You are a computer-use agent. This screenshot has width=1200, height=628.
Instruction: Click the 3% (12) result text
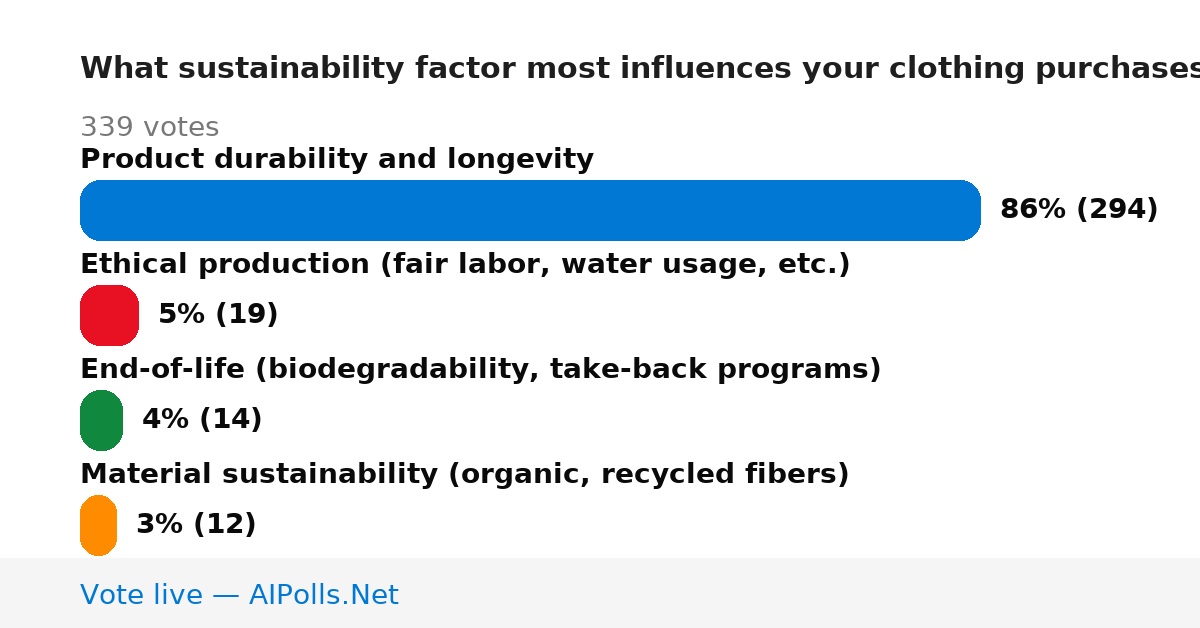pyautogui.click(x=196, y=525)
